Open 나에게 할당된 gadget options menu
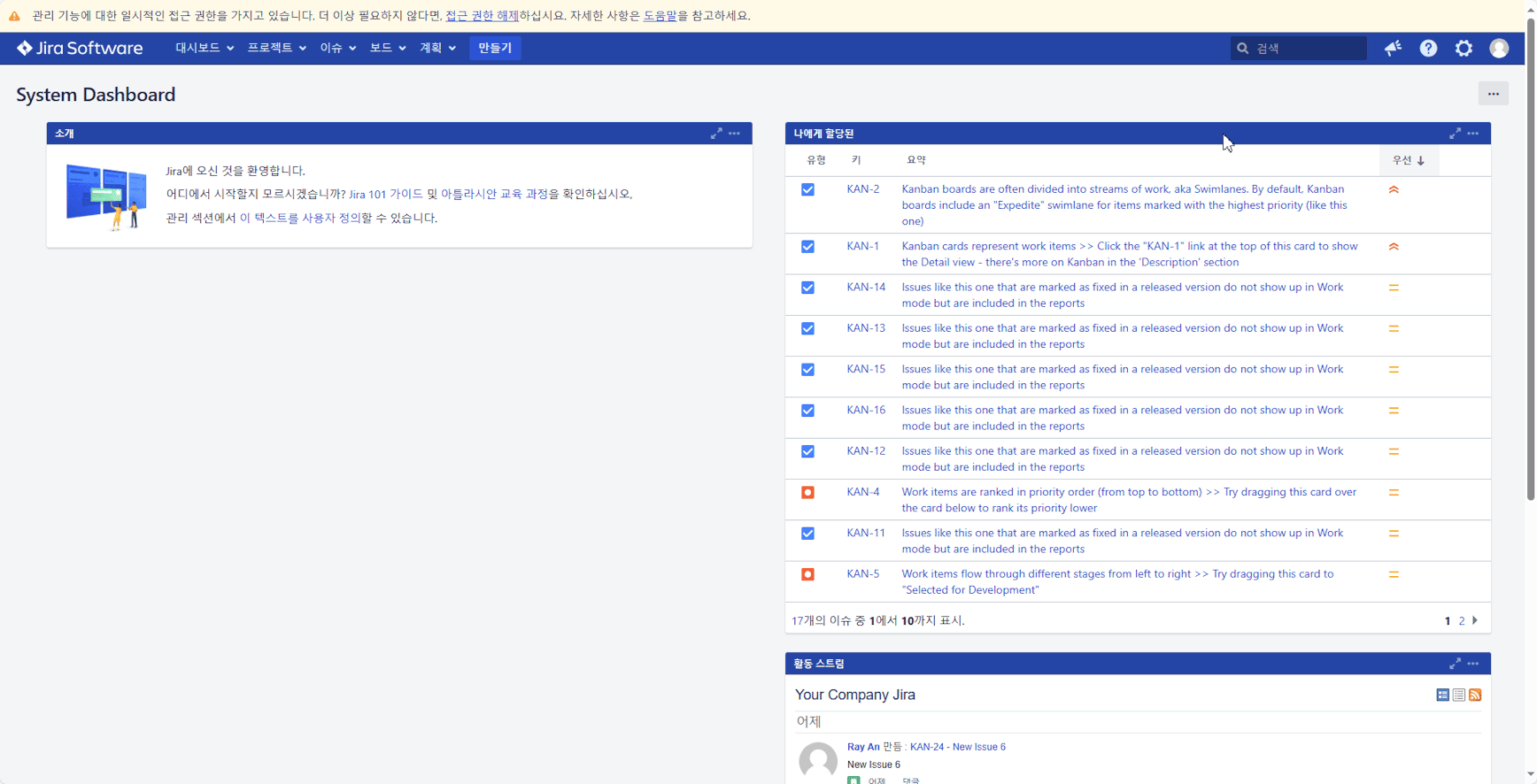 coord(1473,134)
